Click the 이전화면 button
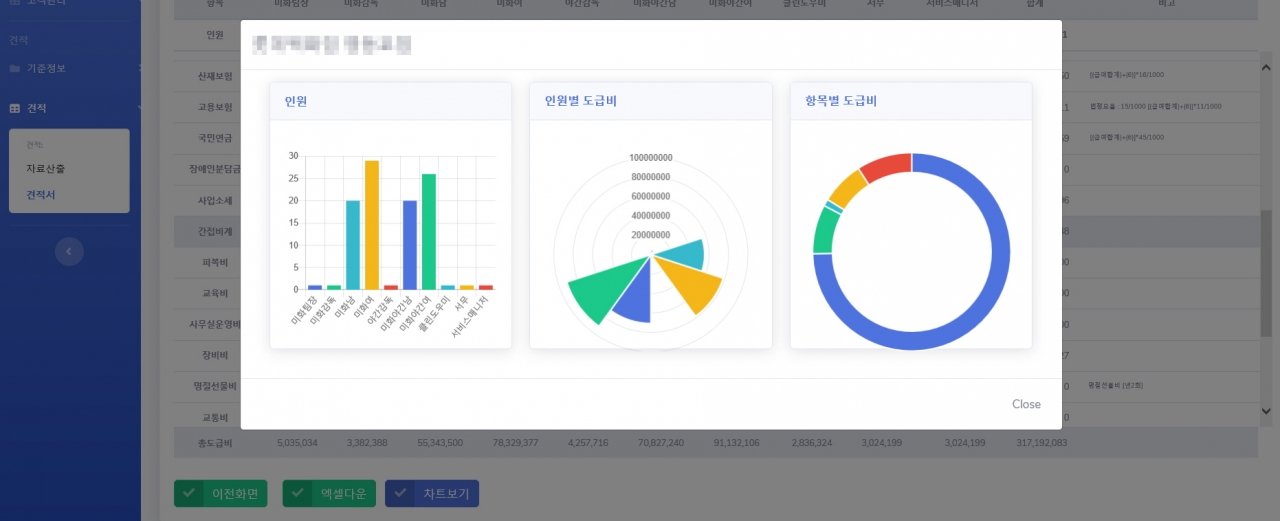The height and width of the screenshot is (521, 1280). click(220, 493)
